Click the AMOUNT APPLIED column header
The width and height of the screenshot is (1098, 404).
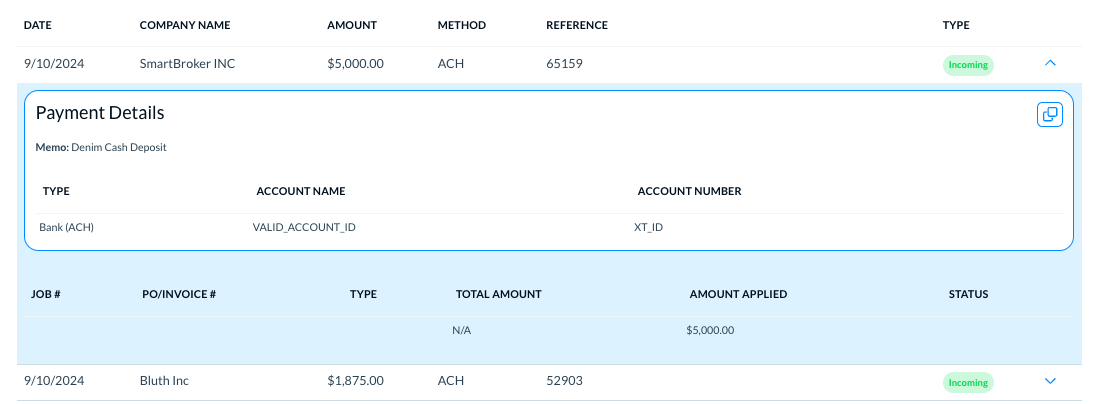(x=738, y=294)
